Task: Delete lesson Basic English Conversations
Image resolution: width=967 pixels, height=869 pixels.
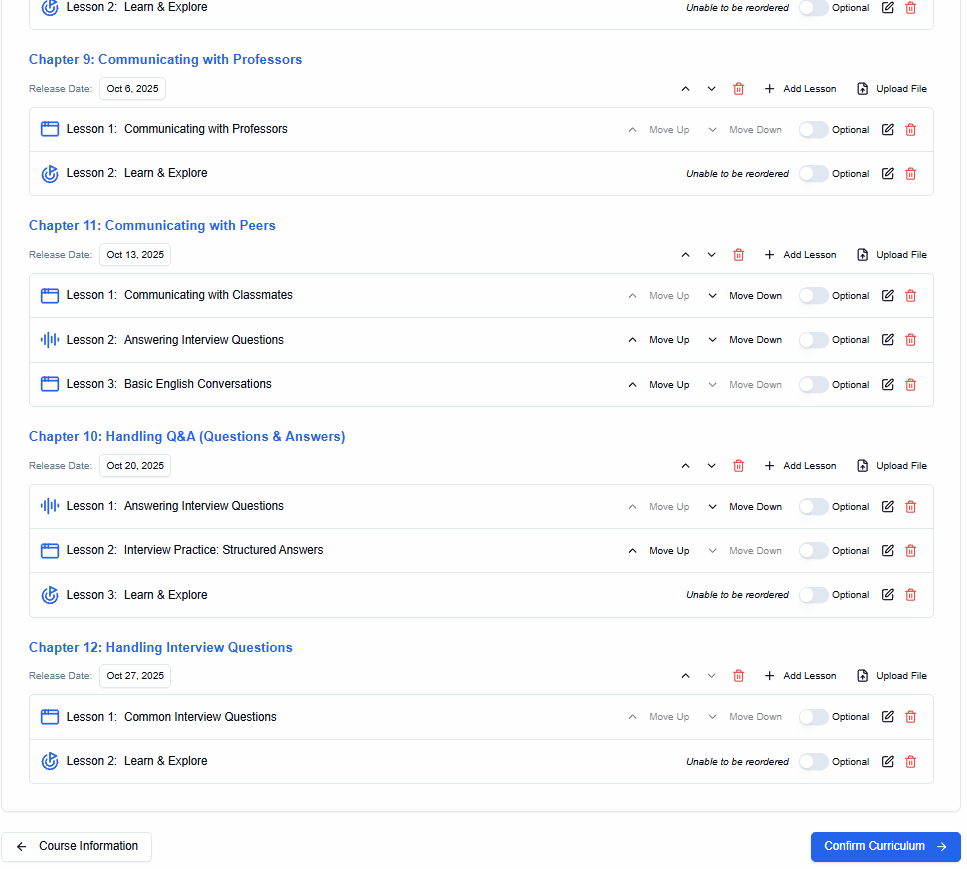Action: click(910, 384)
